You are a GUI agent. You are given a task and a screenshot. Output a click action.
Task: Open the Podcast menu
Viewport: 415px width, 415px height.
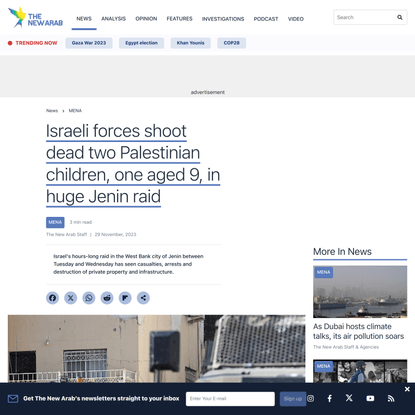266,19
